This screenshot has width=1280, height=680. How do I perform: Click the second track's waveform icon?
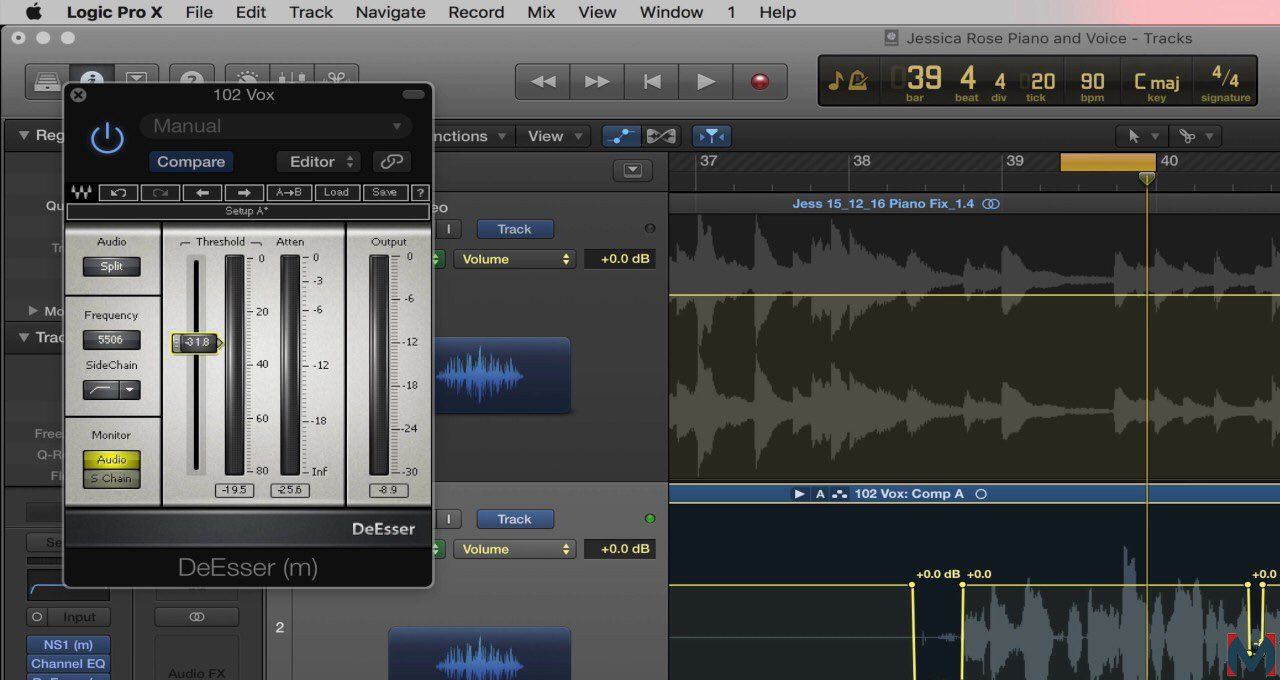click(480, 655)
